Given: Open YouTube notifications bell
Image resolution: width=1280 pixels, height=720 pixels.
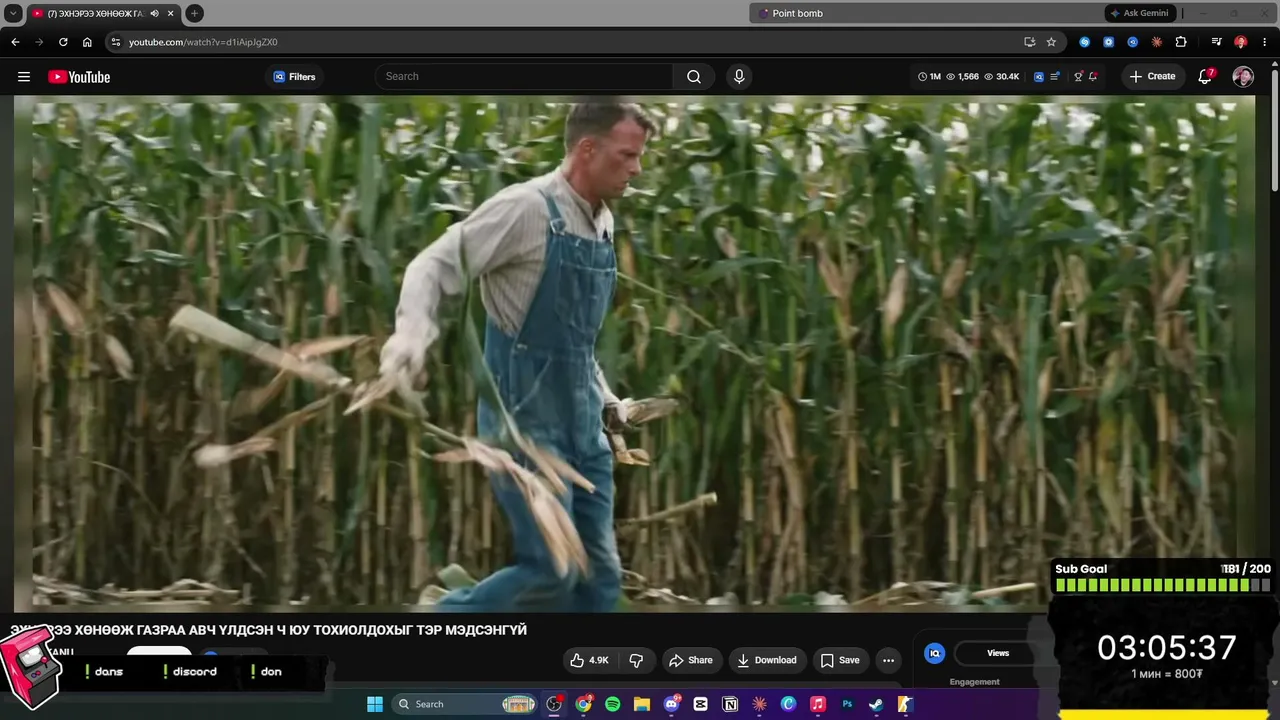Looking at the screenshot, I should coord(1205,77).
